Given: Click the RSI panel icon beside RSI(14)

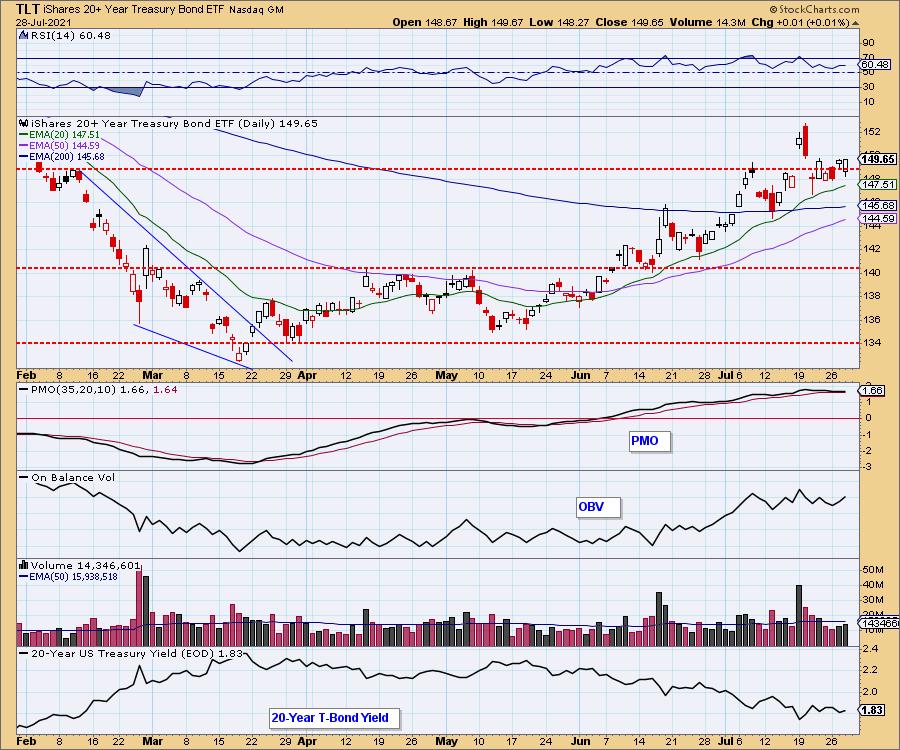Looking at the screenshot, I should [x=23, y=35].
